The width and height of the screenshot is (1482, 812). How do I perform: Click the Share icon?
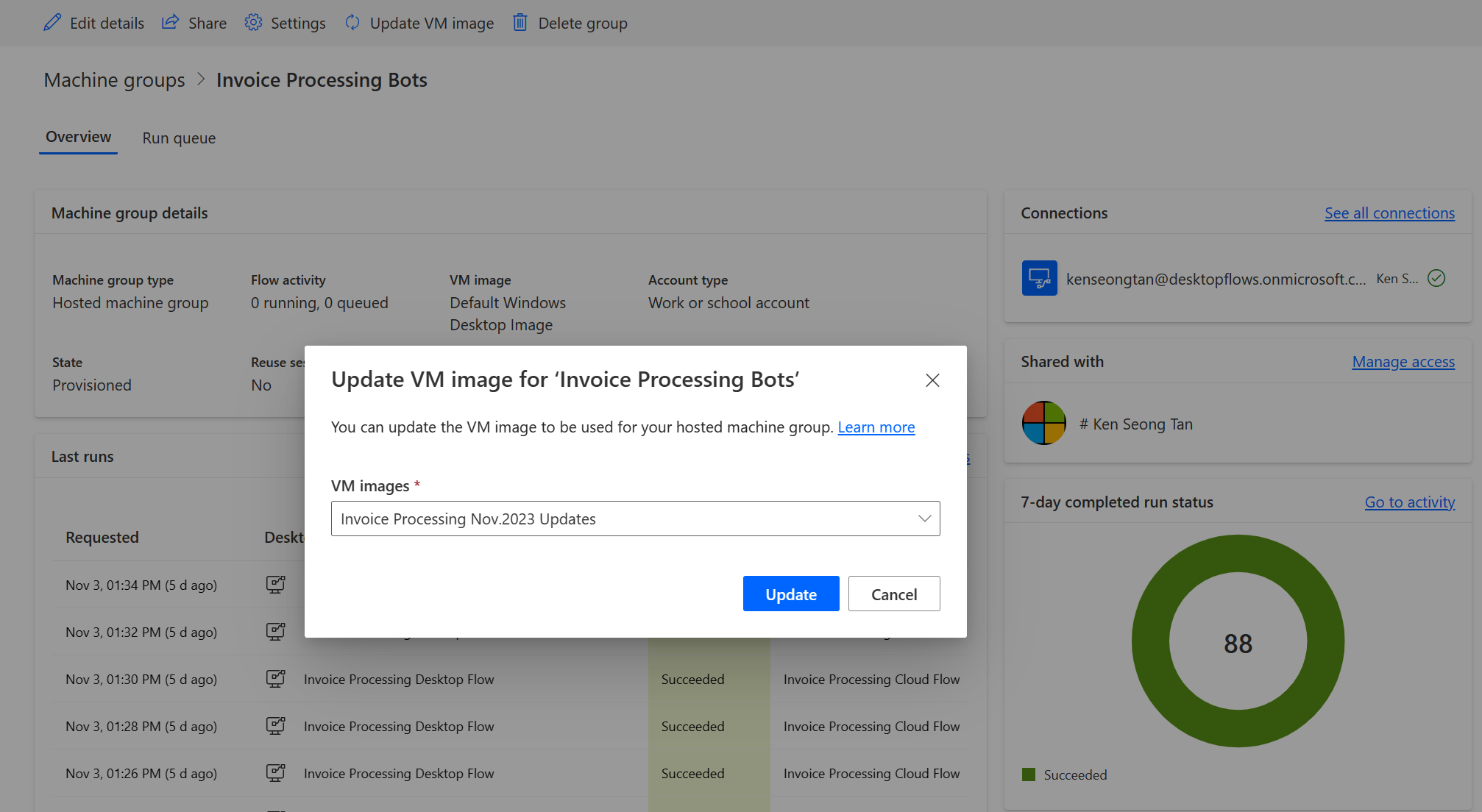[x=171, y=22]
